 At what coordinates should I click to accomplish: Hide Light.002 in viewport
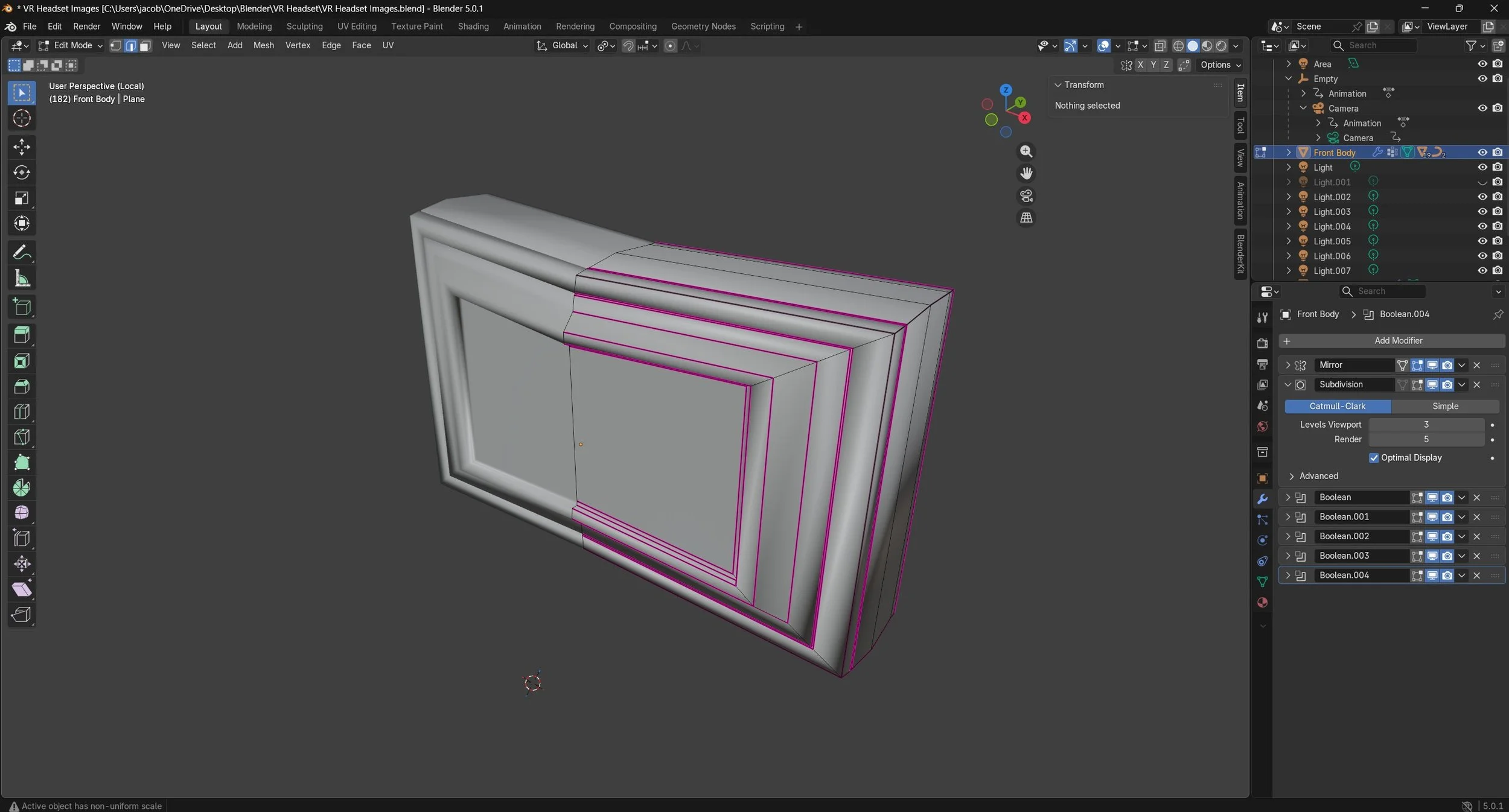coord(1482,197)
